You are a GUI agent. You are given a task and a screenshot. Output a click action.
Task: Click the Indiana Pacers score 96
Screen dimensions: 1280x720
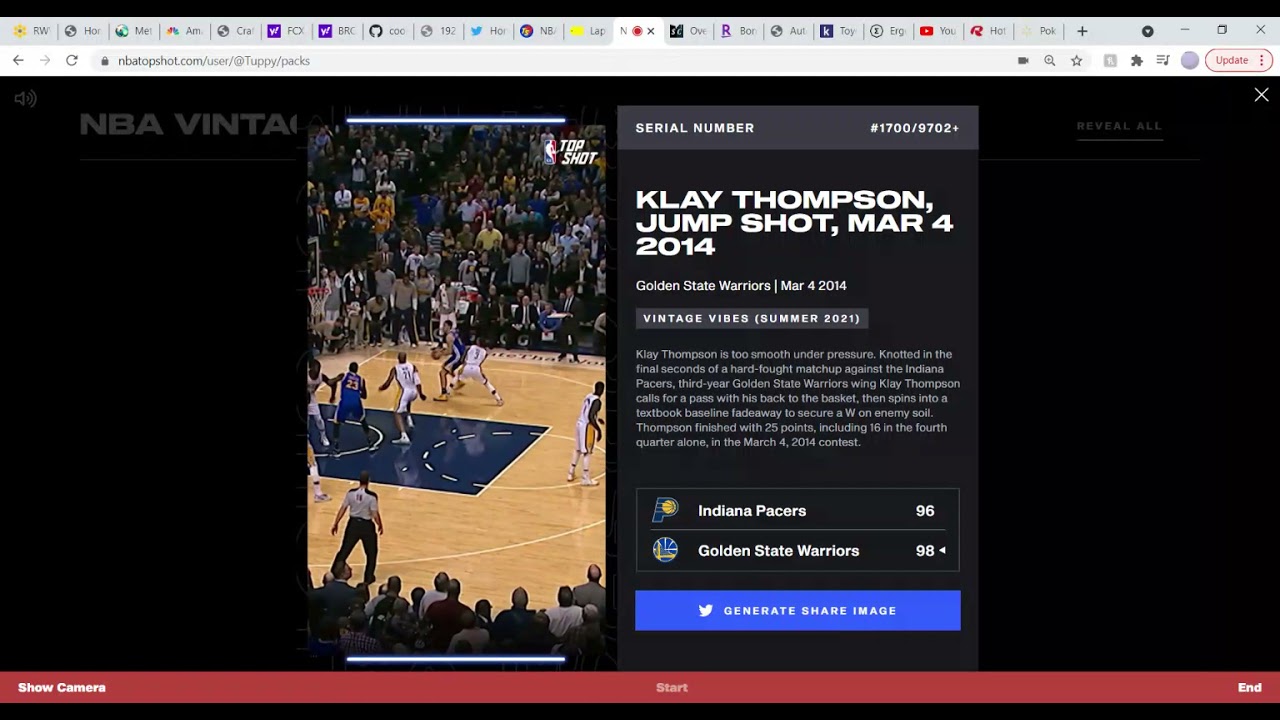tap(925, 510)
